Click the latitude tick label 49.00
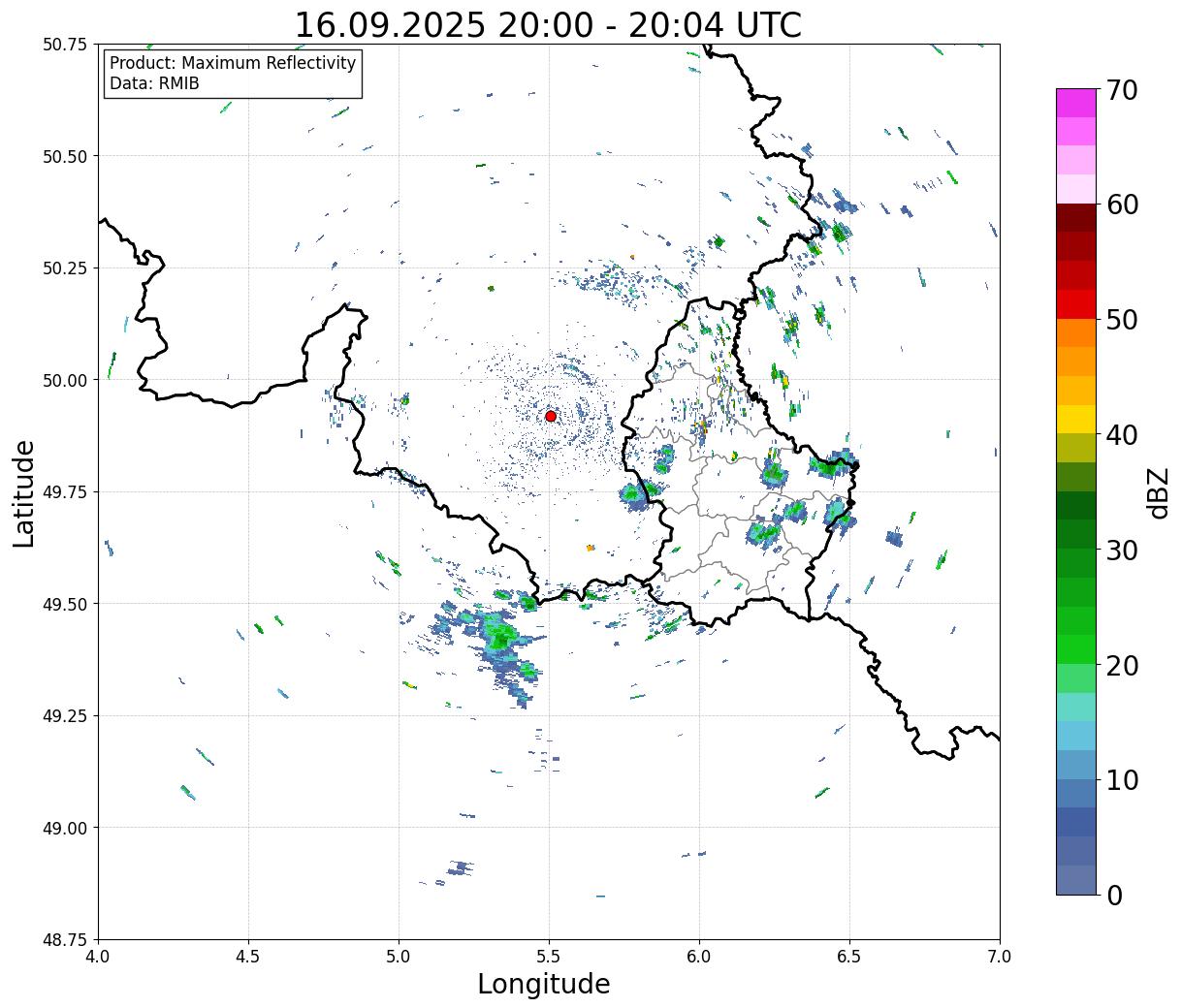 click(65, 828)
